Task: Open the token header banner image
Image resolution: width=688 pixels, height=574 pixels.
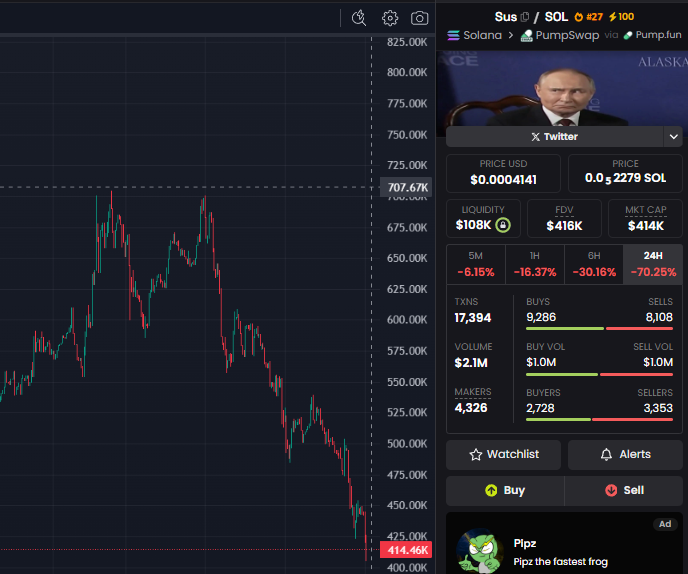Action: pyautogui.click(x=562, y=88)
